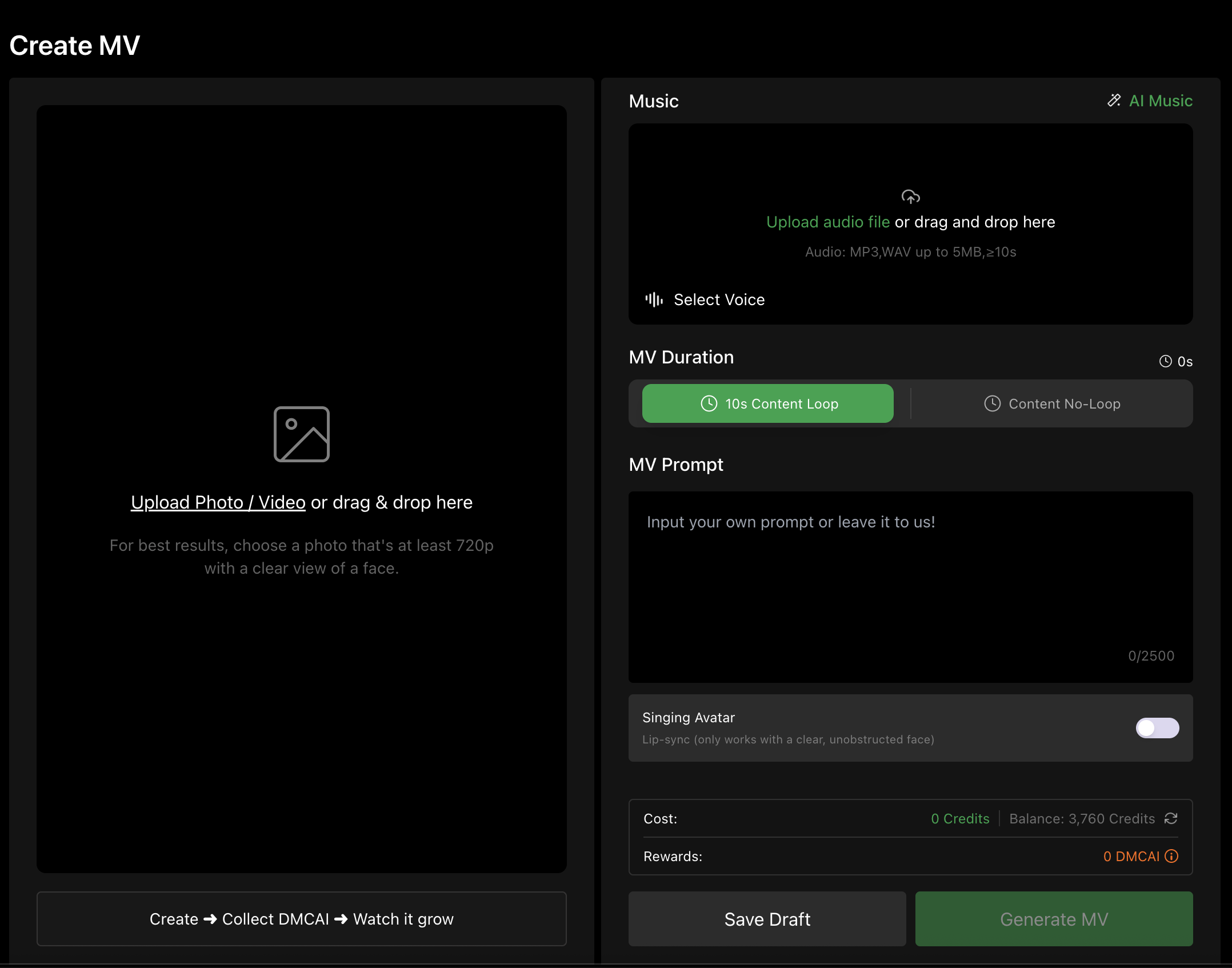Click the refresh icon beside credits balance

pyautogui.click(x=1171, y=818)
